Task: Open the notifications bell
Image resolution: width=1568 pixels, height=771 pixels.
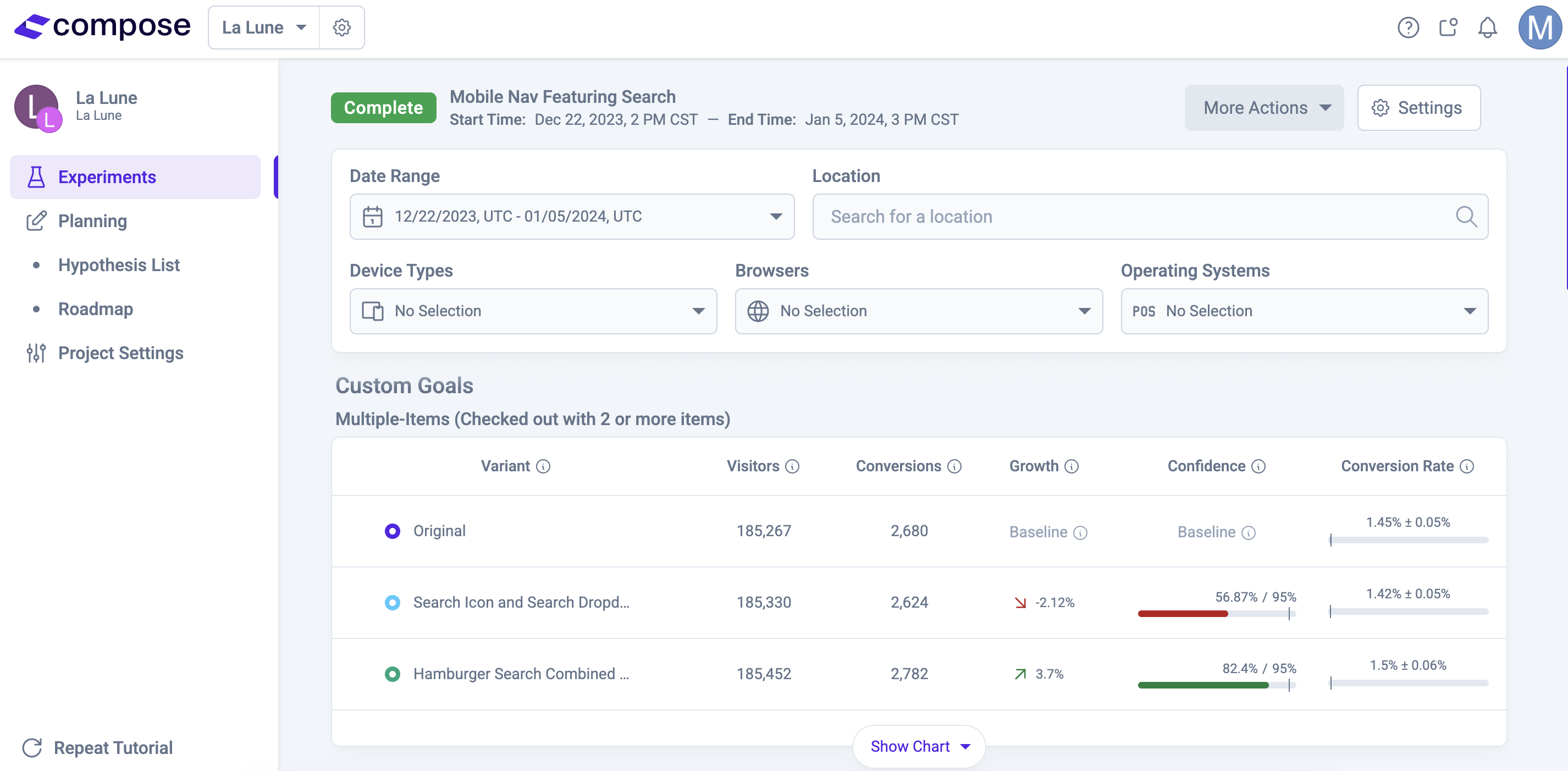Action: (1487, 27)
